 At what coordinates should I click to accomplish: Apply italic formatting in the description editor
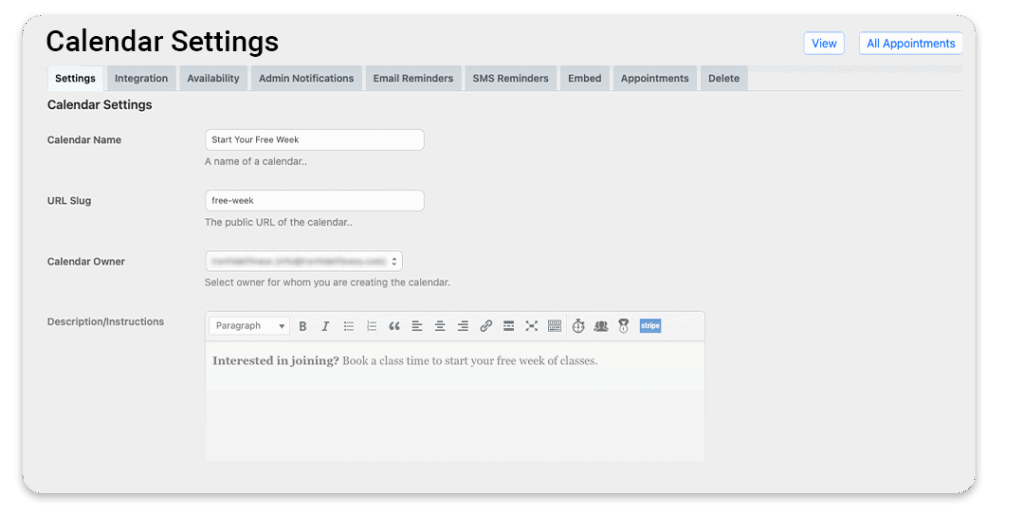click(x=325, y=326)
